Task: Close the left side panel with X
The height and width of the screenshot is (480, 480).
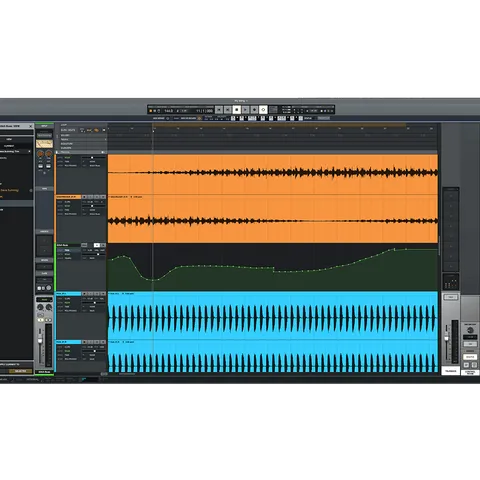Action: click(30, 126)
